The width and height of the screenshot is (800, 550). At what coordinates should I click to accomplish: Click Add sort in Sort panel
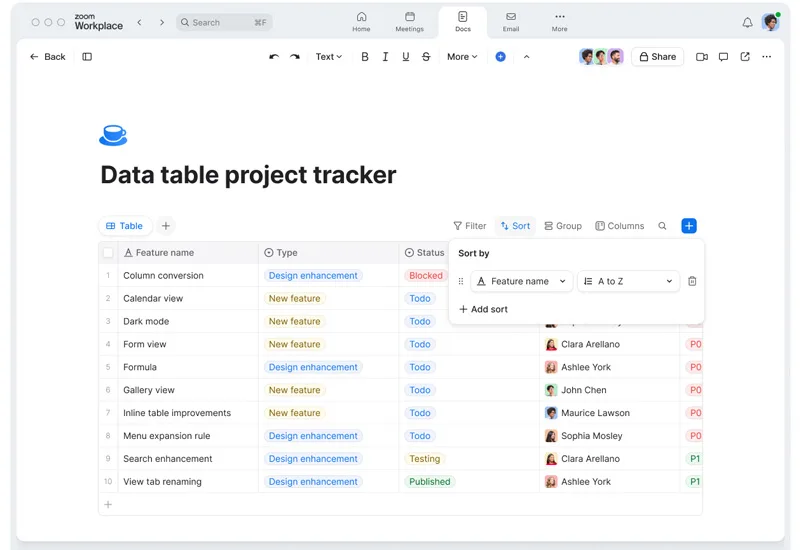click(483, 309)
